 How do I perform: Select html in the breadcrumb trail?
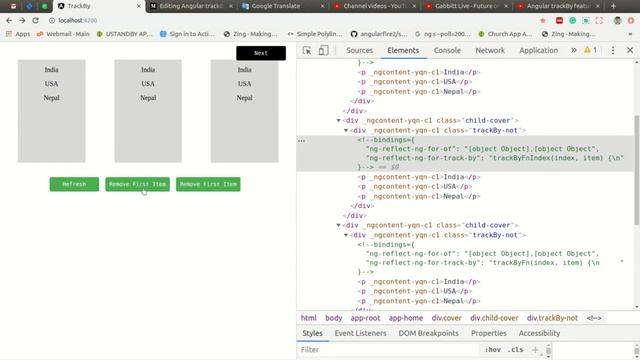[x=309, y=318]
